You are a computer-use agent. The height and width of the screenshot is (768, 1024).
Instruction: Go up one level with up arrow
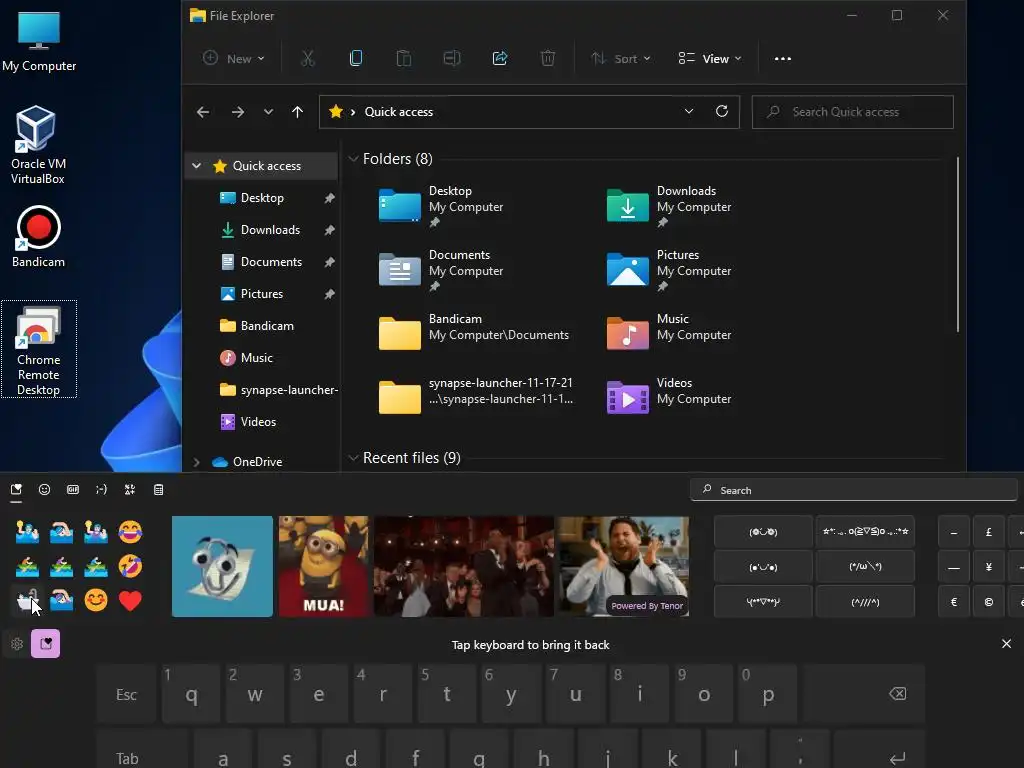297,112
